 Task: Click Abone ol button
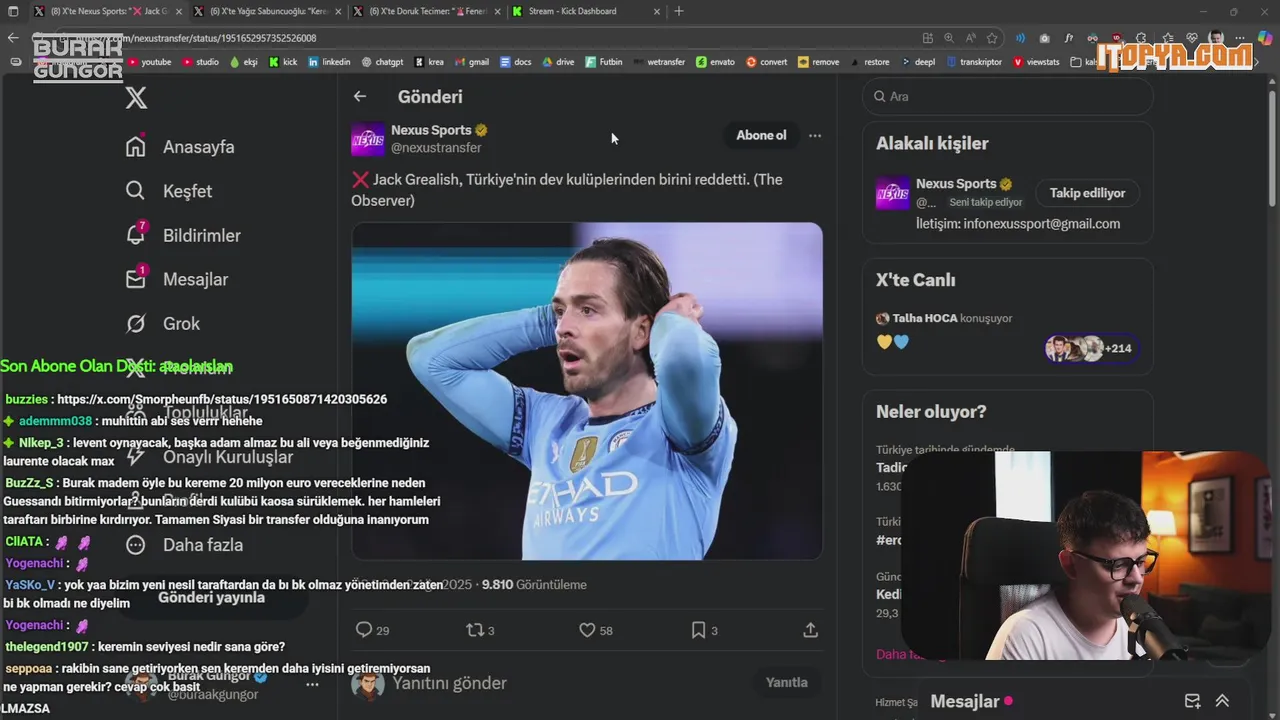(x=761, y=136)
